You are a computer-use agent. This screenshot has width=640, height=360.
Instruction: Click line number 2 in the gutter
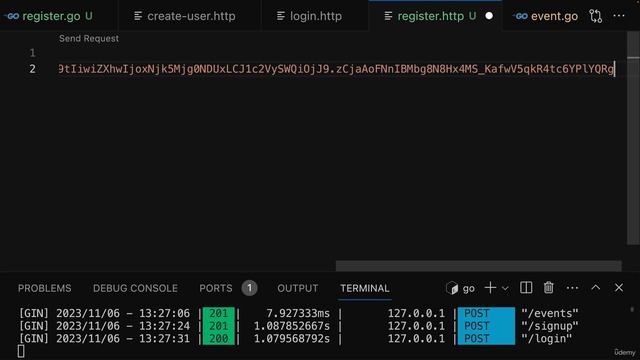pyautogui.click(x=33, y=69)
